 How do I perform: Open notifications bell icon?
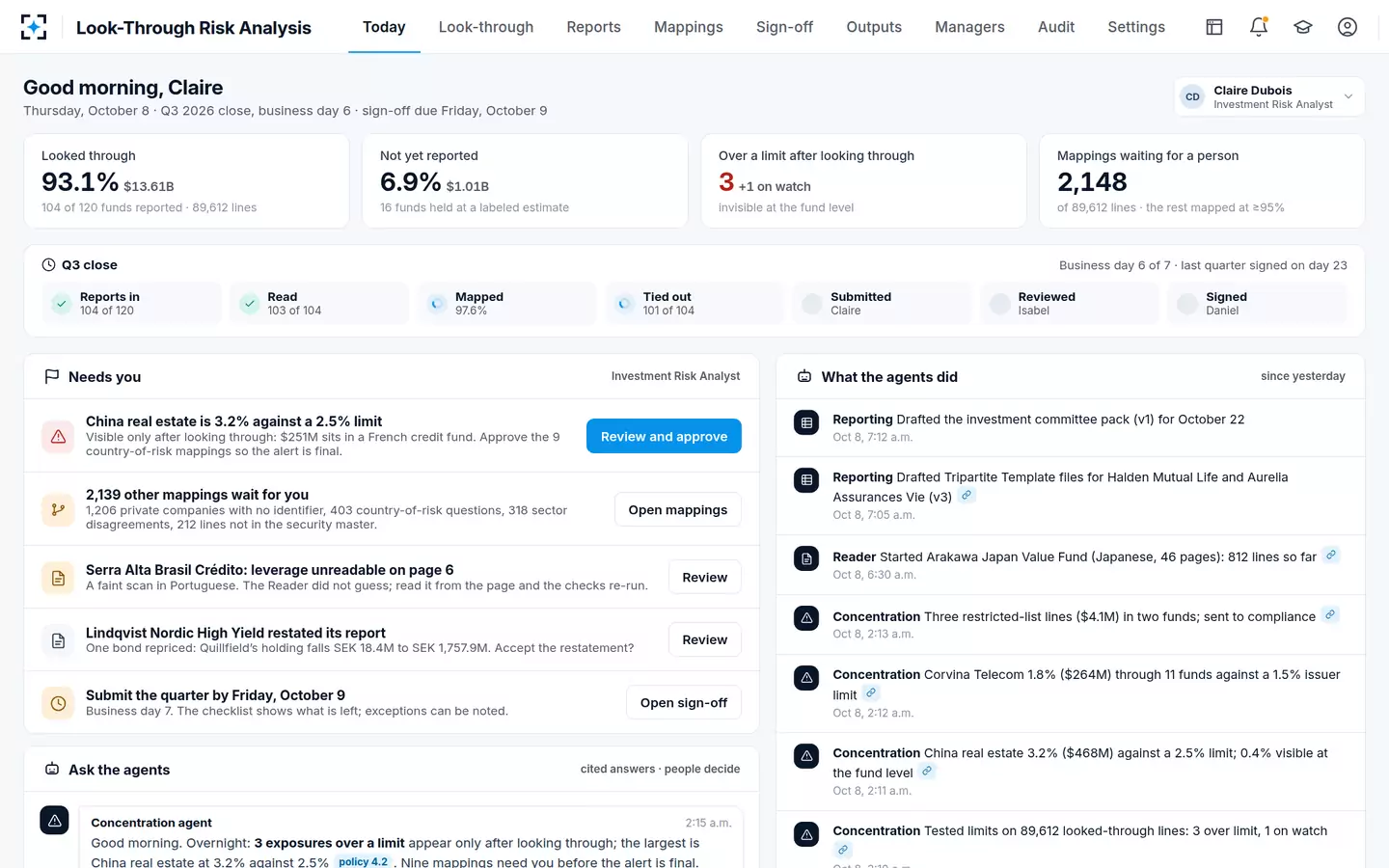tap(1259, 27)
